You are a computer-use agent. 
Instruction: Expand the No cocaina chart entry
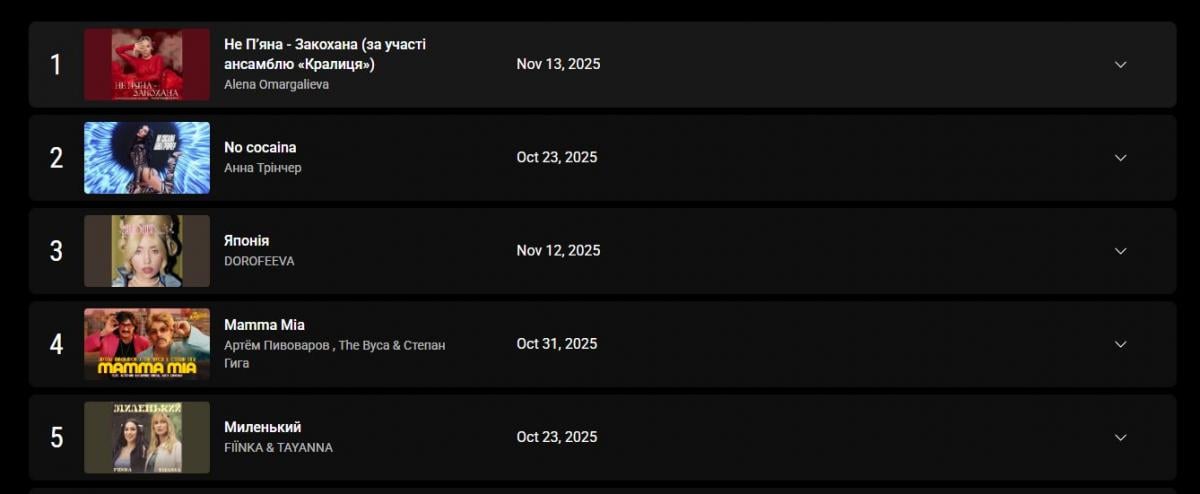click(1120, 157)
